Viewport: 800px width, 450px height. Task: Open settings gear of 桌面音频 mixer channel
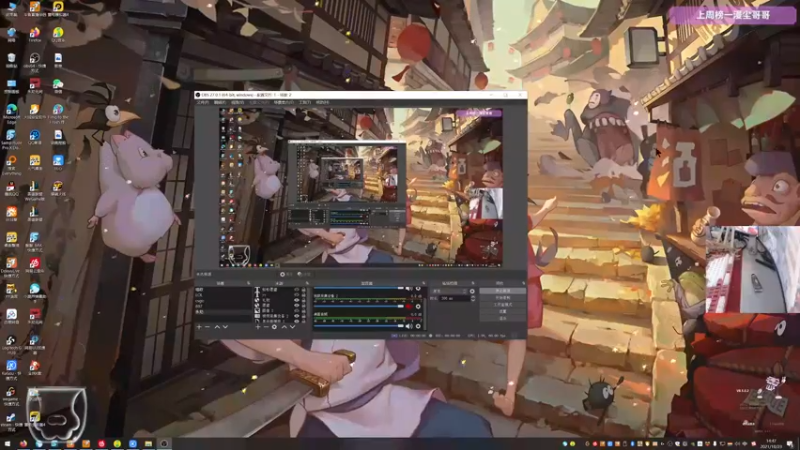pyautogui.click(x=418, y=326)
